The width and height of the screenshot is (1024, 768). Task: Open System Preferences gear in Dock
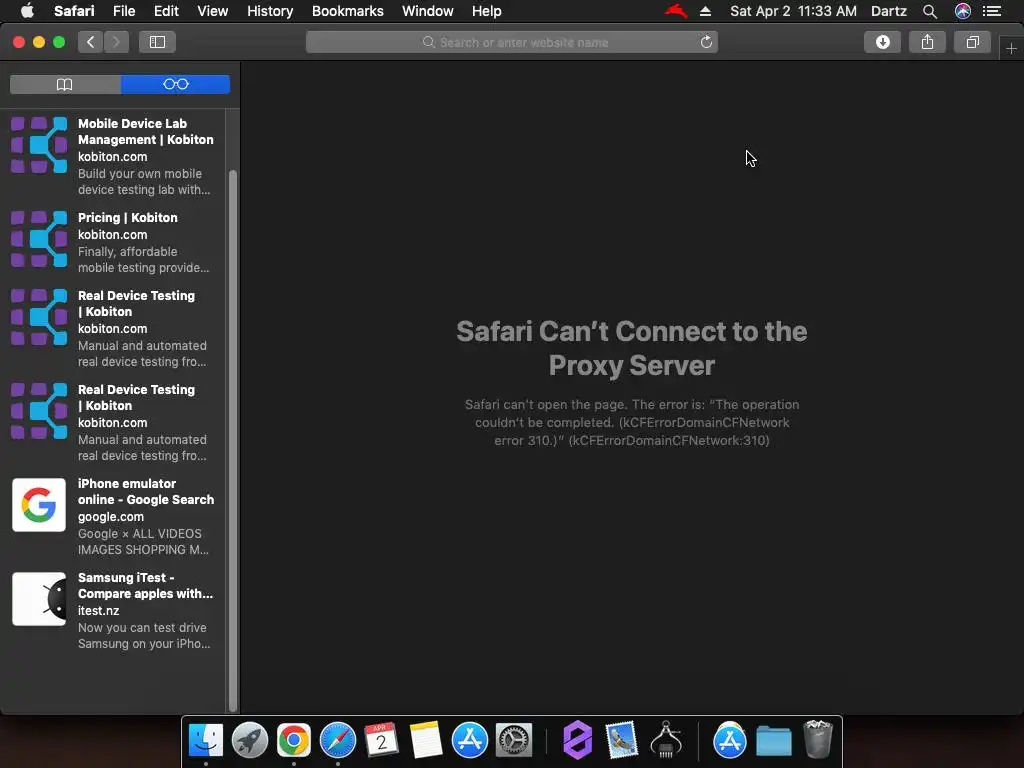coord(514,741)
